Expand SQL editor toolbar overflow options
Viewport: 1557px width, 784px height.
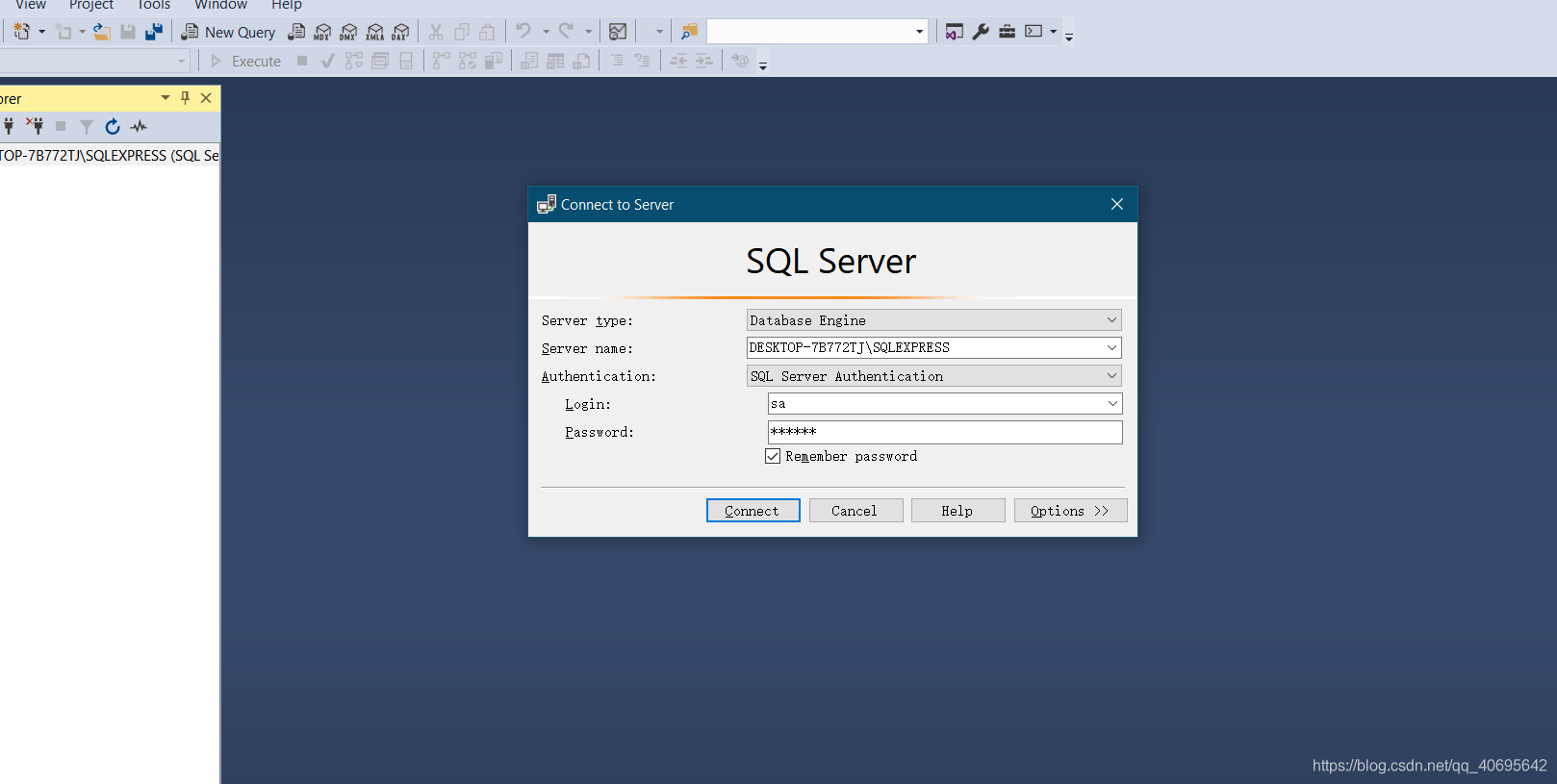tap(763, 65)
